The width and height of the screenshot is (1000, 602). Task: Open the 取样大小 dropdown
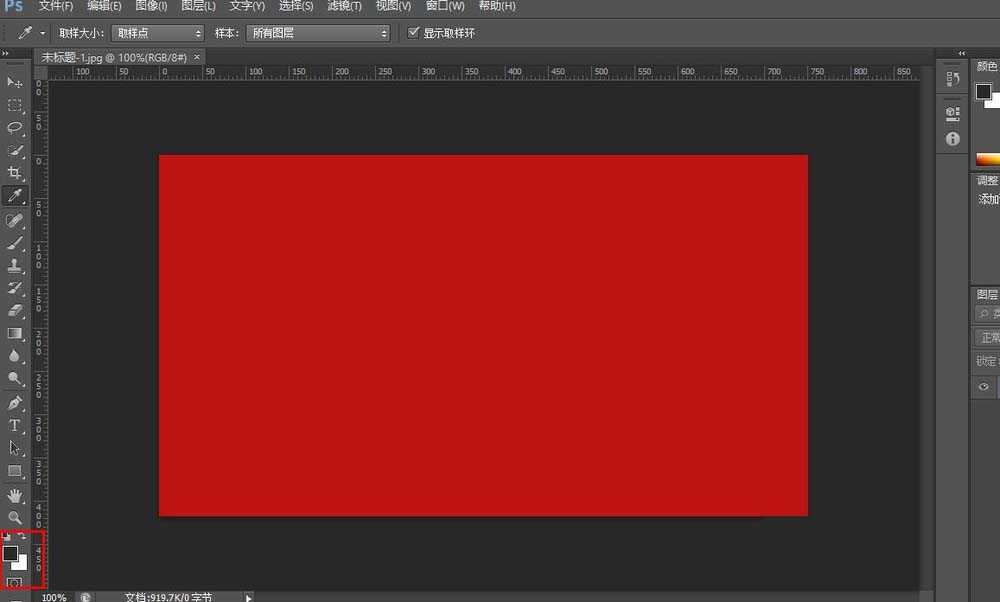click(157, 33)
